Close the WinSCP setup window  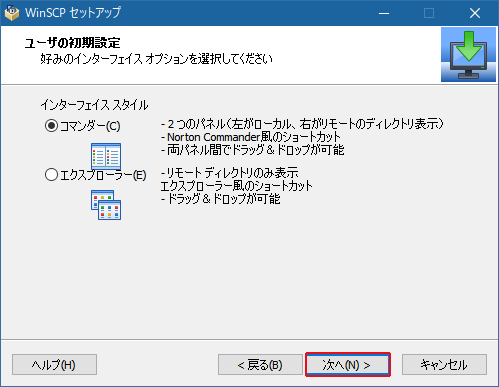[x=475, y=13]
